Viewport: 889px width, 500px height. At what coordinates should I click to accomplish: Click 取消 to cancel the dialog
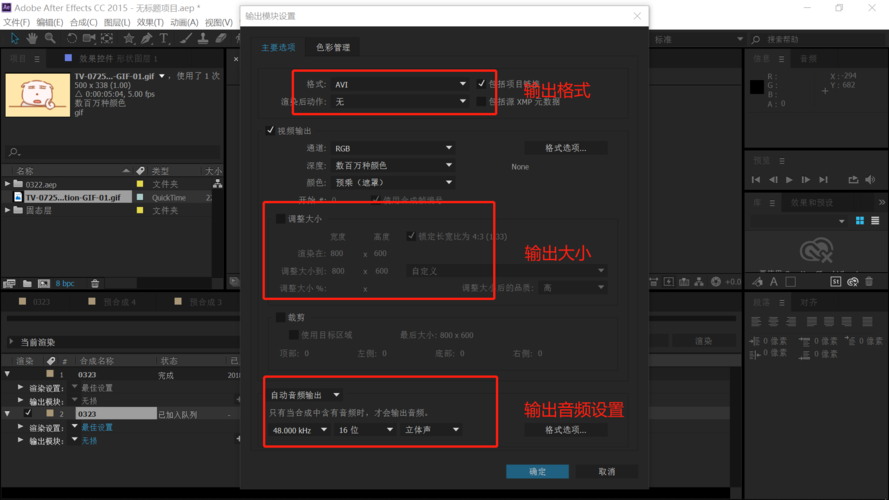[x=607, y=472]
